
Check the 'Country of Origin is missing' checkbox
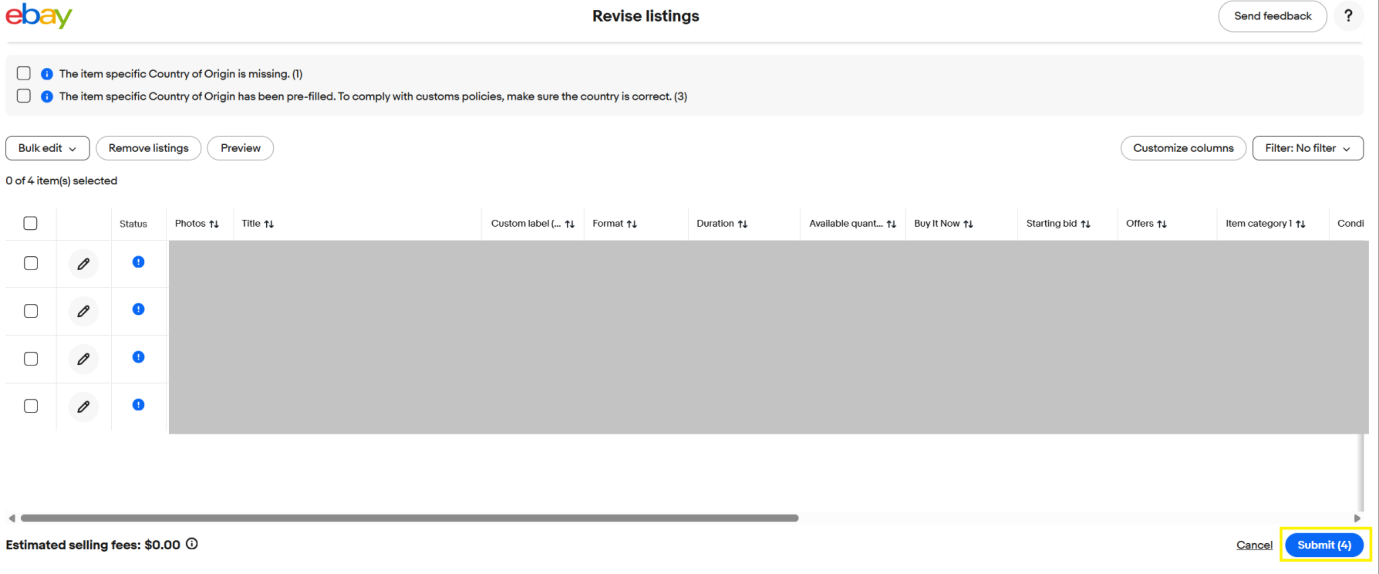(24, 74)
